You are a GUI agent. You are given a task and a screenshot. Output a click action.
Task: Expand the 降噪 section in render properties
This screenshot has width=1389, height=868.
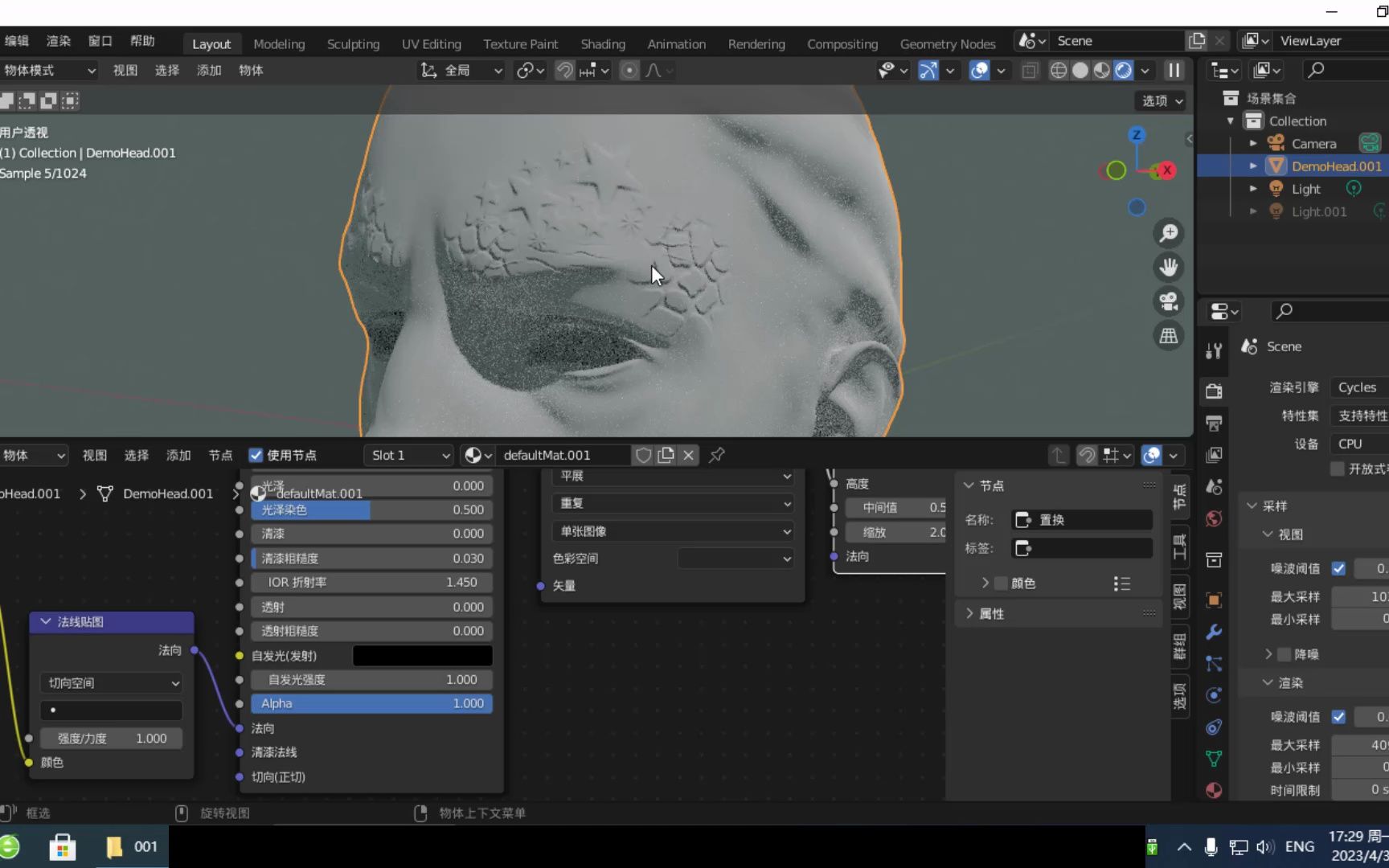1268,654
